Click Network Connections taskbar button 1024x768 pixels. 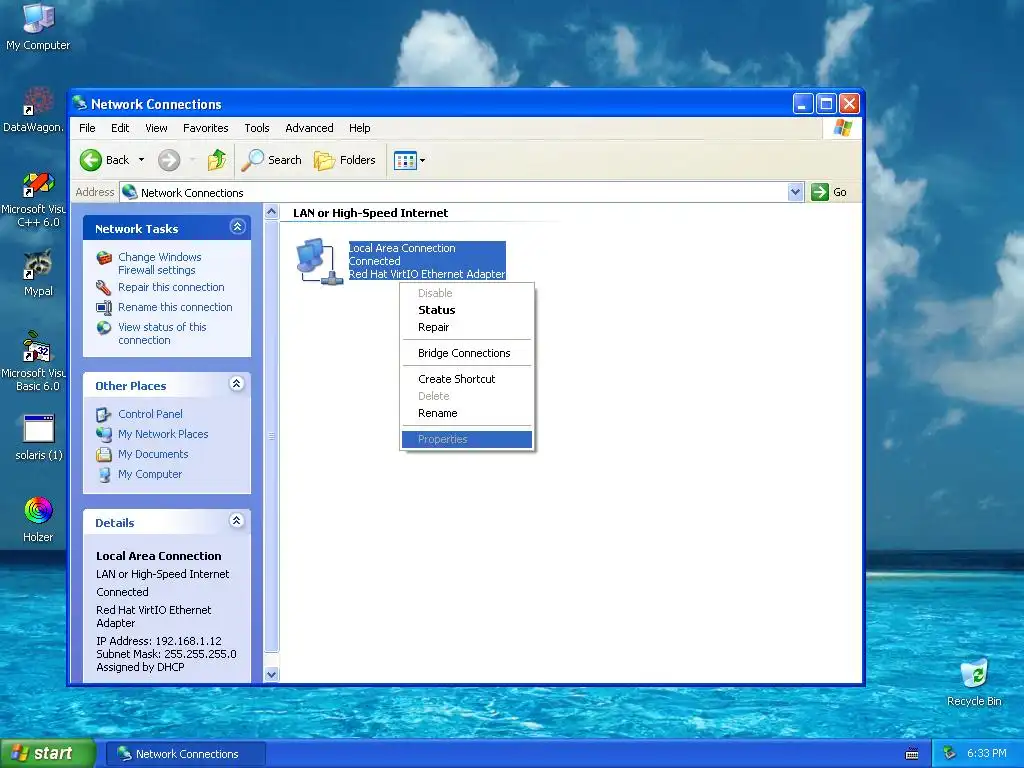[x=186, y=754]
